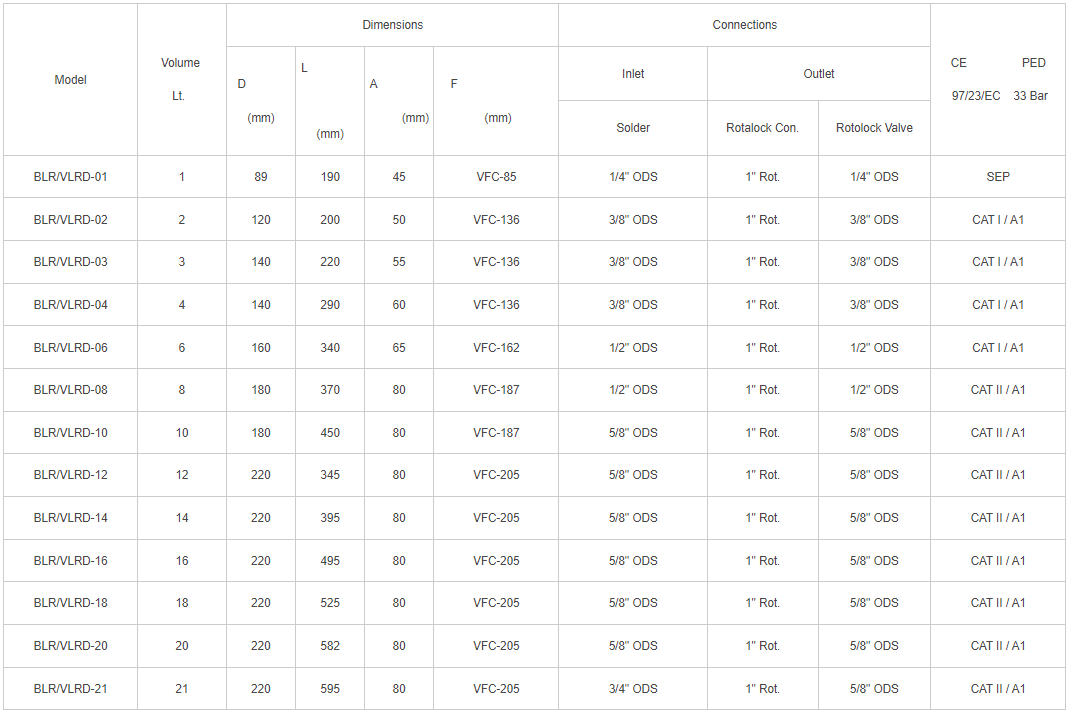
Task: Select the Volume Lt. column header
Action: (x=181, y=80)
